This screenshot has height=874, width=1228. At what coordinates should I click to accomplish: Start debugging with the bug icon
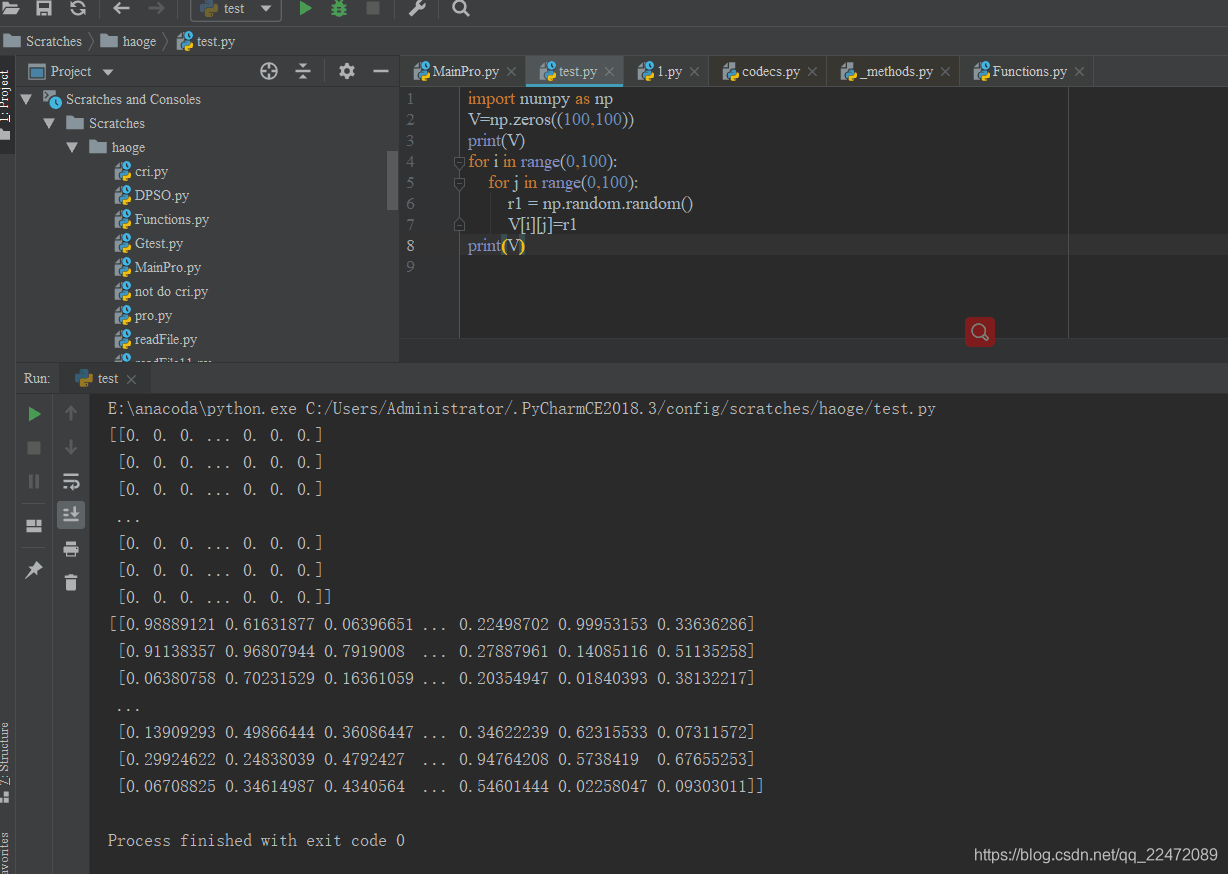coord(339,8)
